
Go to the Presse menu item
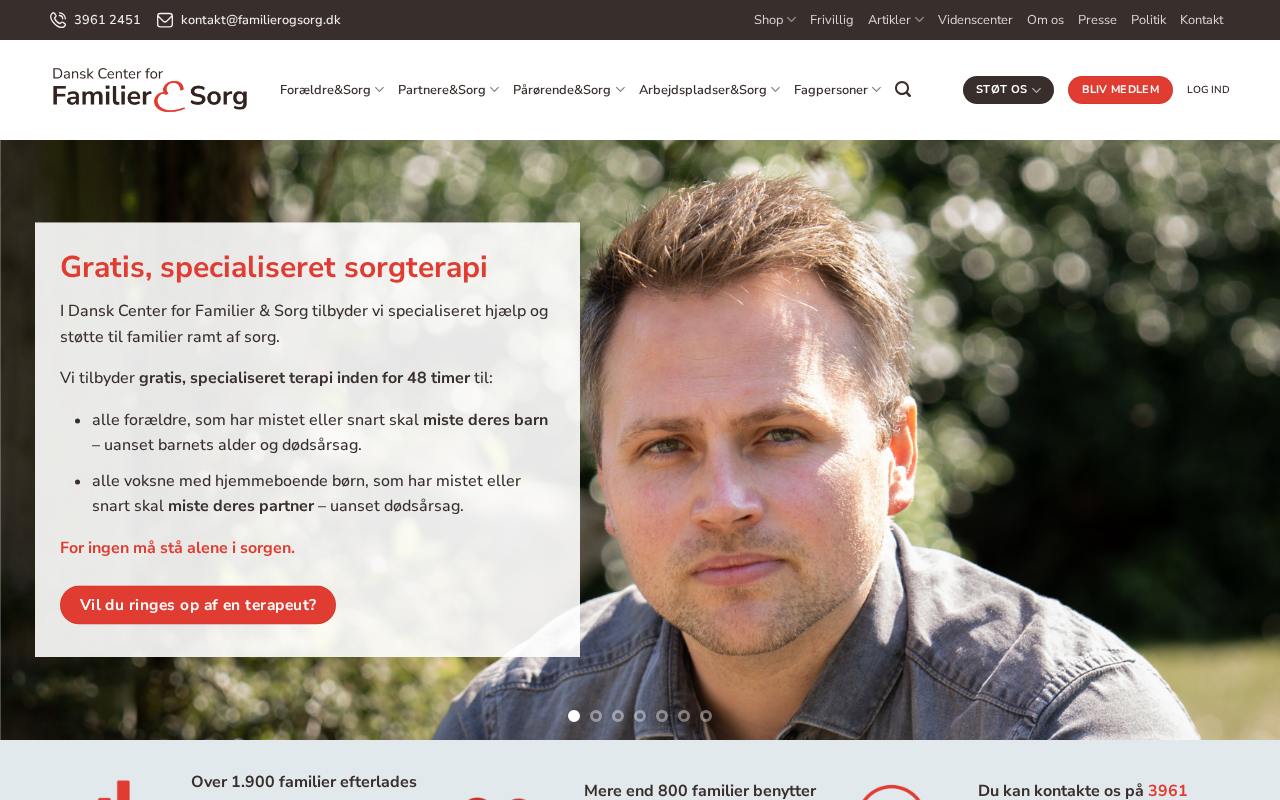pos(1097,20)
